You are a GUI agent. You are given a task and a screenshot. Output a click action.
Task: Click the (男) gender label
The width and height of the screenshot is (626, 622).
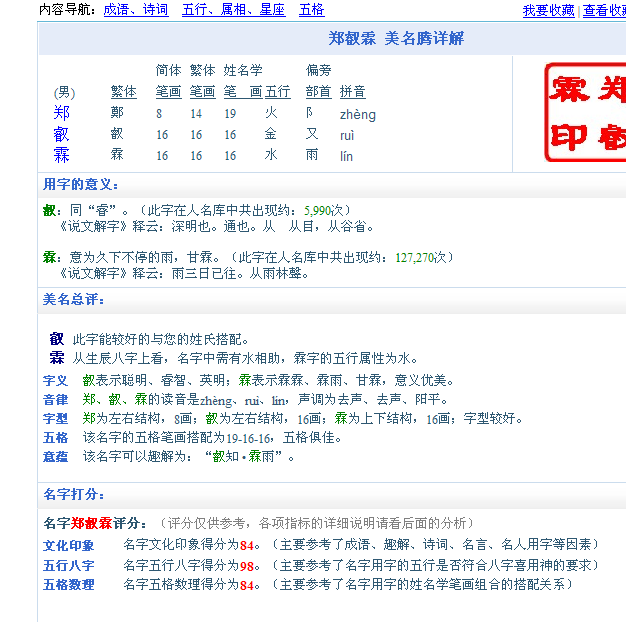pos(64,93)
